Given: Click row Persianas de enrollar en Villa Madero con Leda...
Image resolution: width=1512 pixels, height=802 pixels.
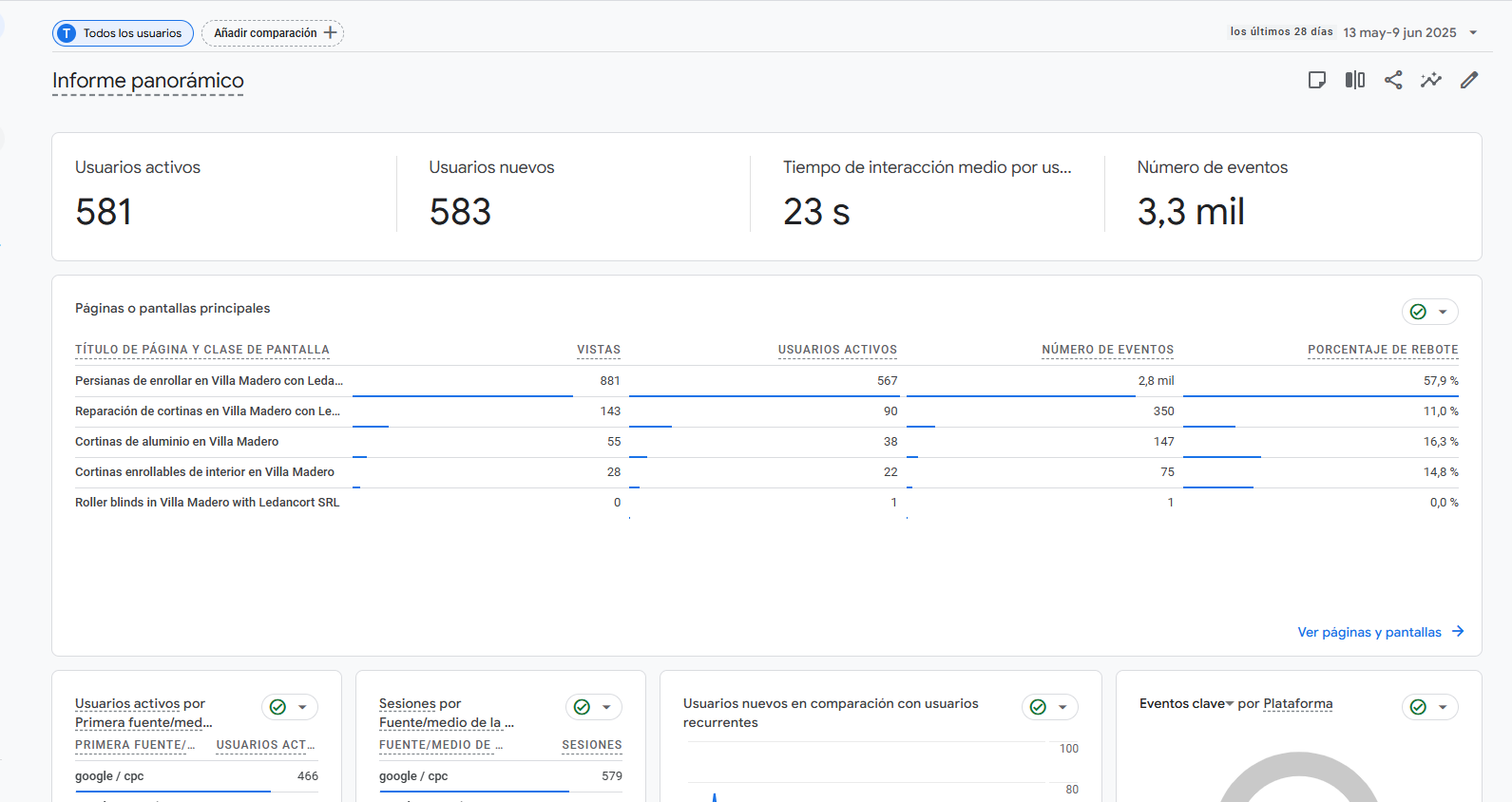Looking at the screenshot, I should [x=767, y=381].
